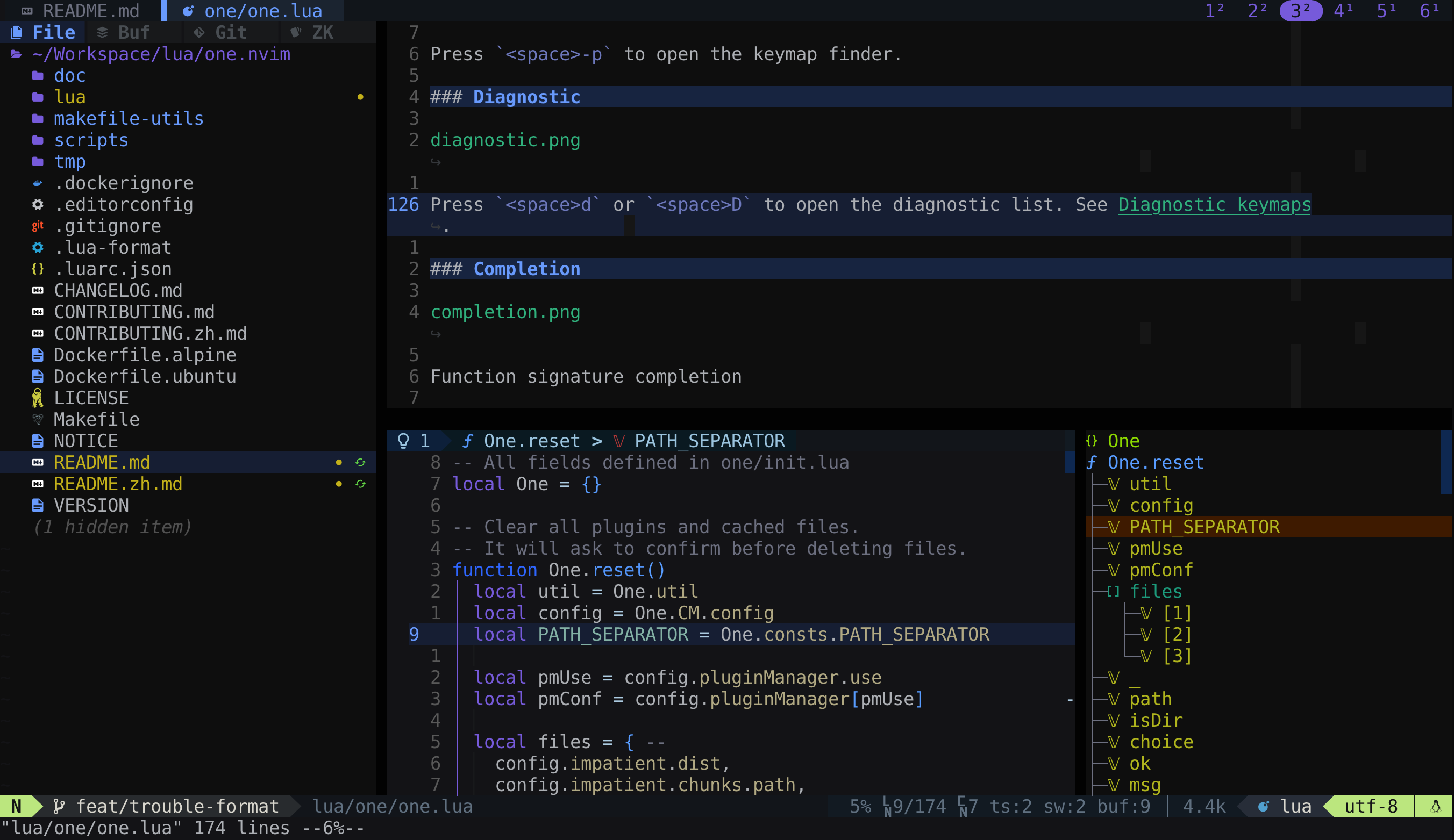The height and width of the screenshot is (840, 1454).
Task: Go to tab page 2
Action: point(1257,10)
